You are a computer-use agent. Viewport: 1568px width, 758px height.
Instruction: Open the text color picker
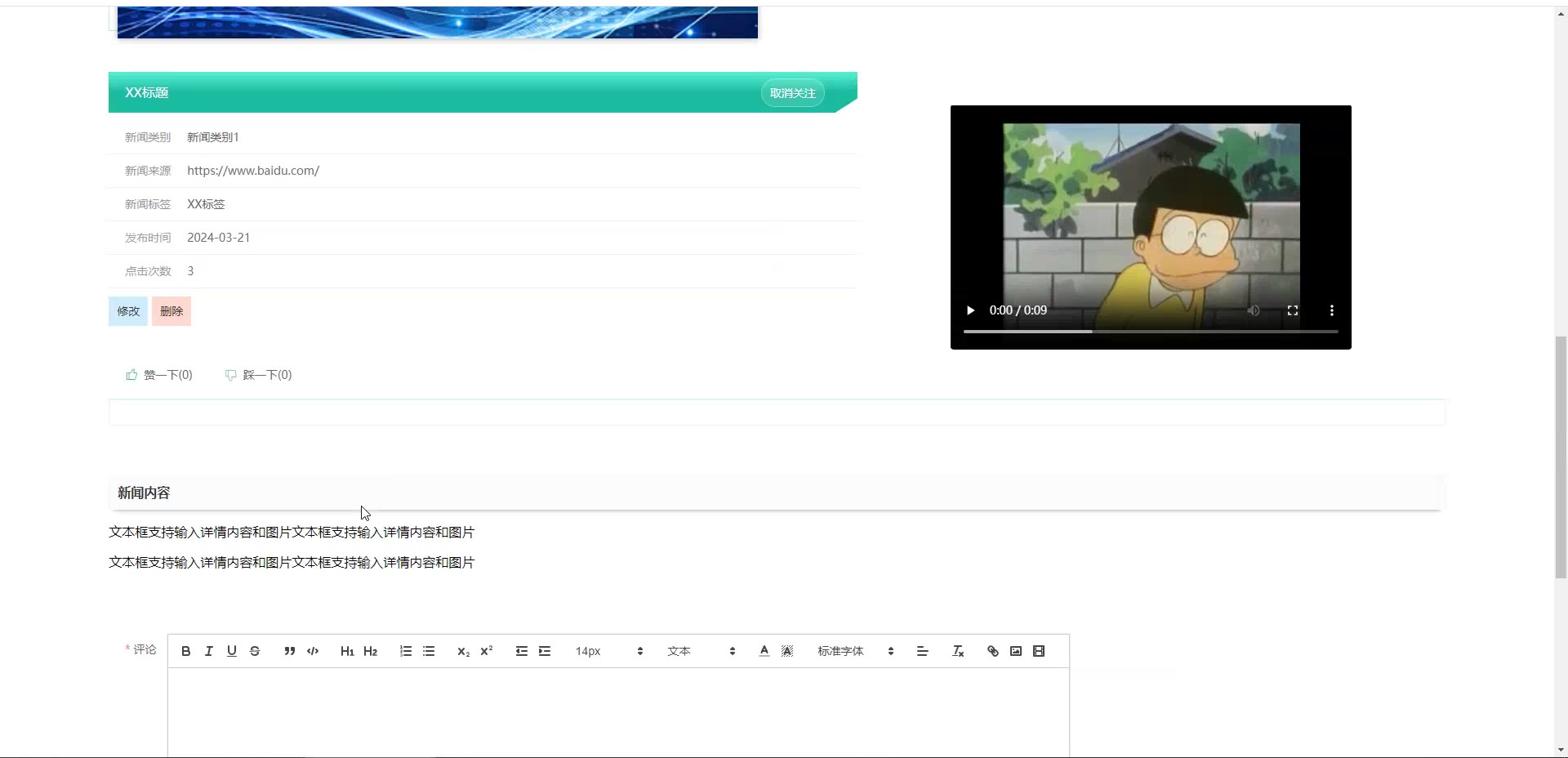click(764, 651)
